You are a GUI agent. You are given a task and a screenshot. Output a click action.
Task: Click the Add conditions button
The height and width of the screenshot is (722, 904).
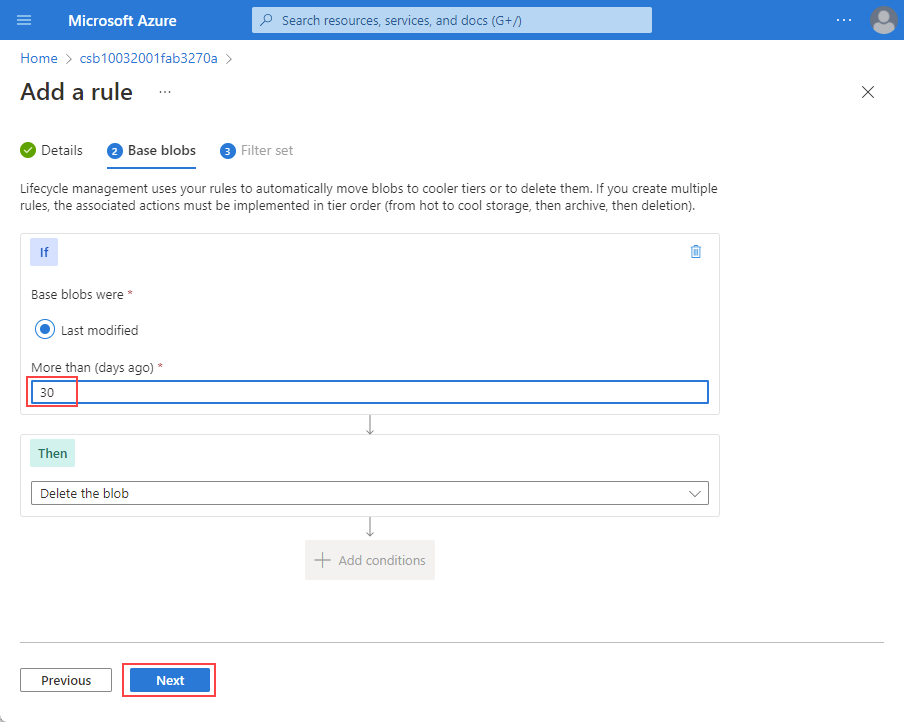370,560
